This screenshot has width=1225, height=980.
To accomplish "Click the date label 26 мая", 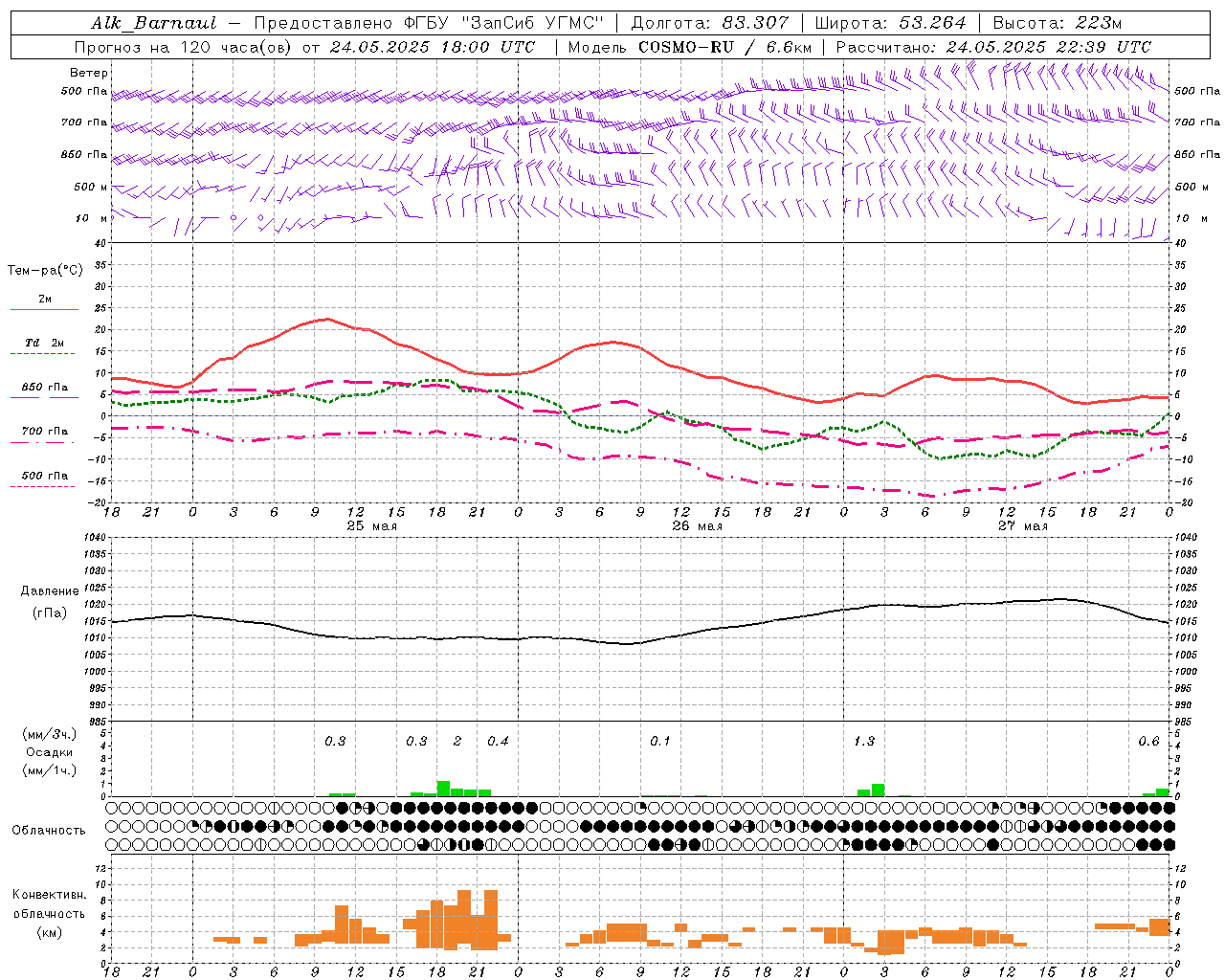I will (x=697, y=526).
